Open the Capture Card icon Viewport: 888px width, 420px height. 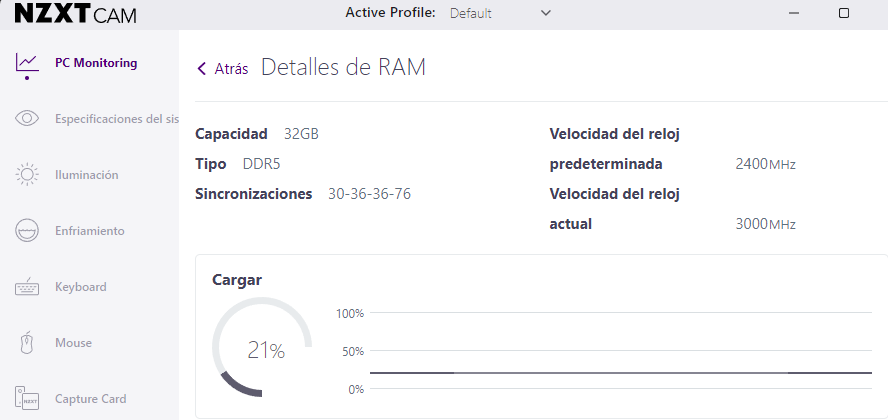27,398
